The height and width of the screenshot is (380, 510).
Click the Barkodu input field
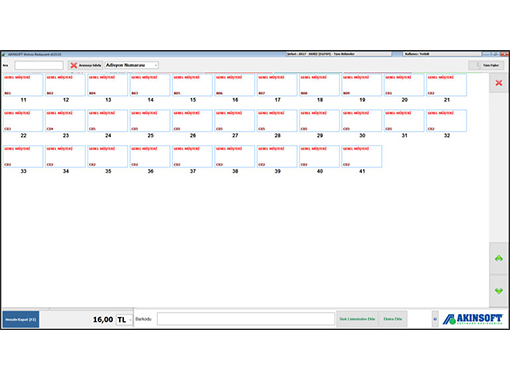tap(246, 319)
